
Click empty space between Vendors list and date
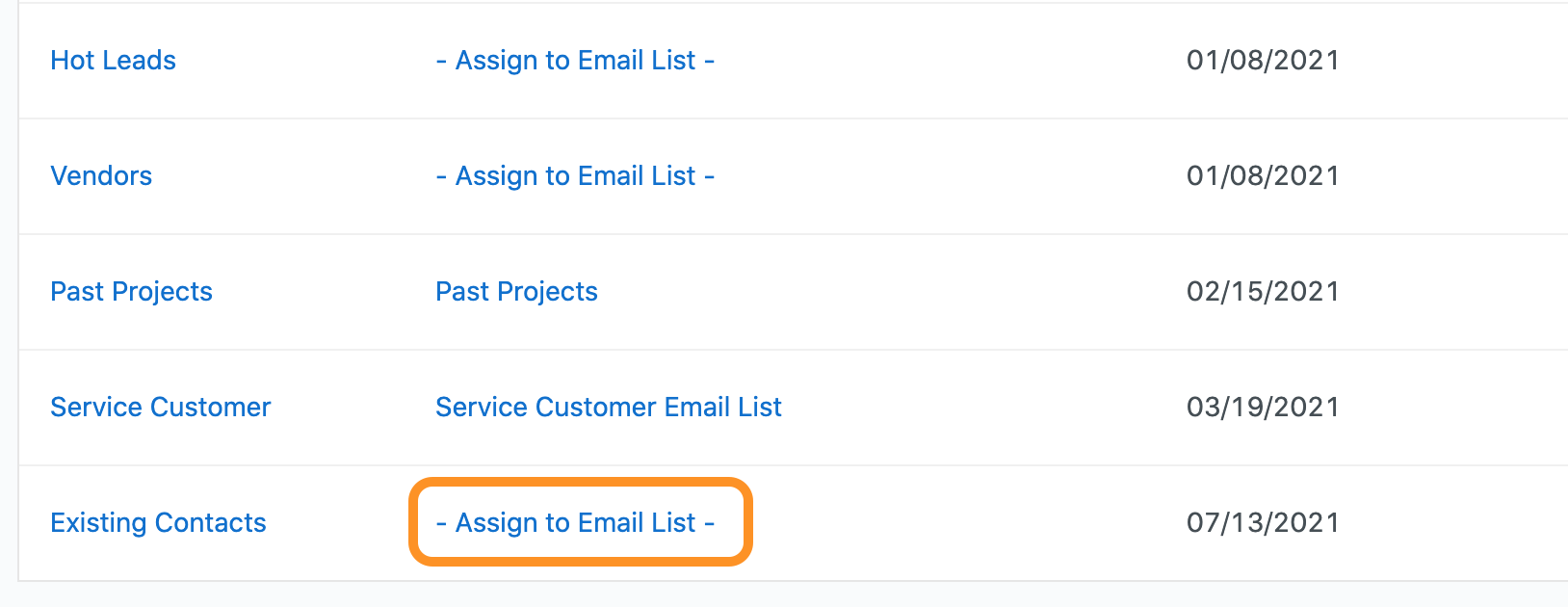[x=949, y=175]
